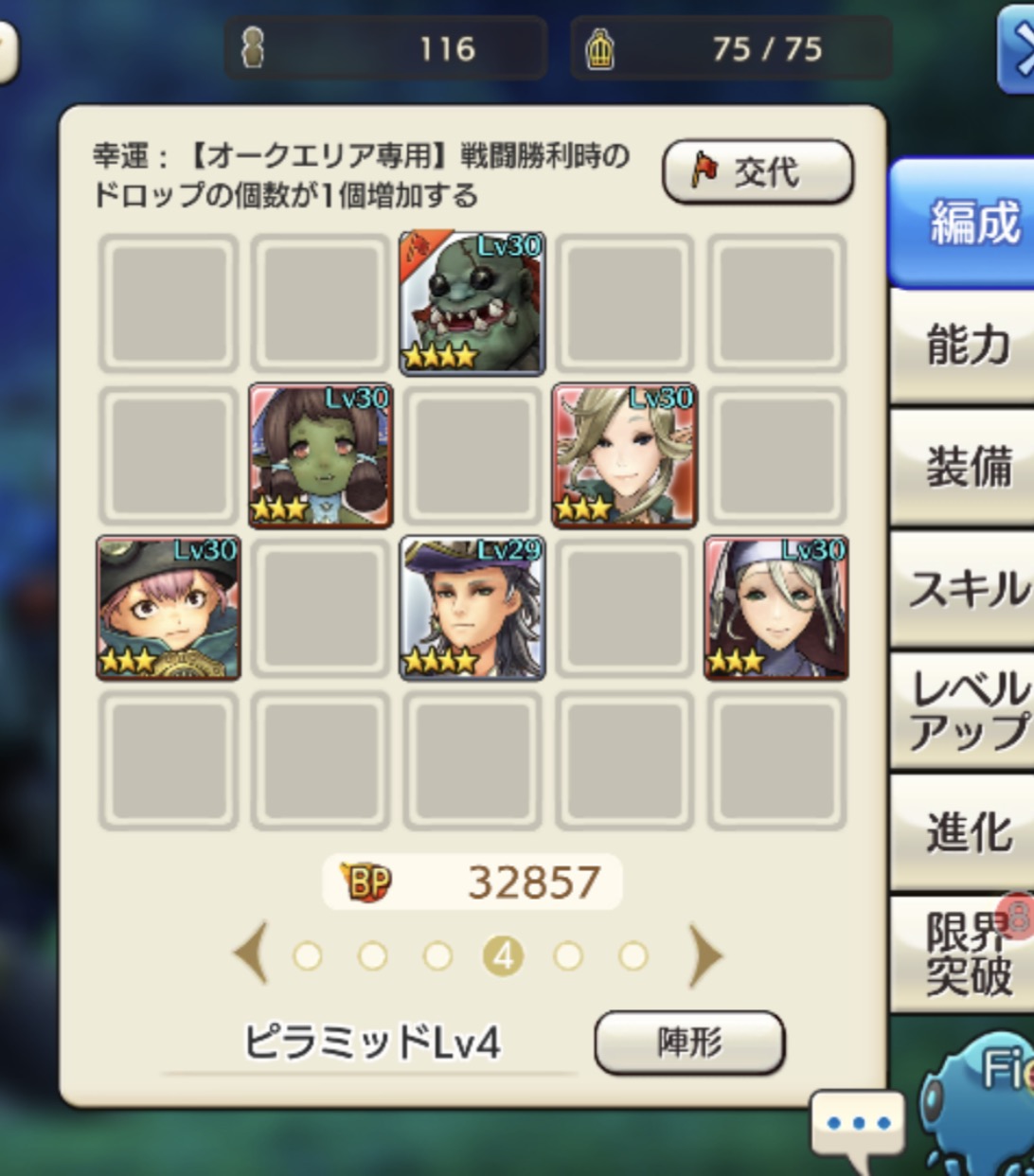The width and height of the screenshot is (1034, 1176).
Task: Go to previous party with left arrow
Action: click(x=251, y=955)
